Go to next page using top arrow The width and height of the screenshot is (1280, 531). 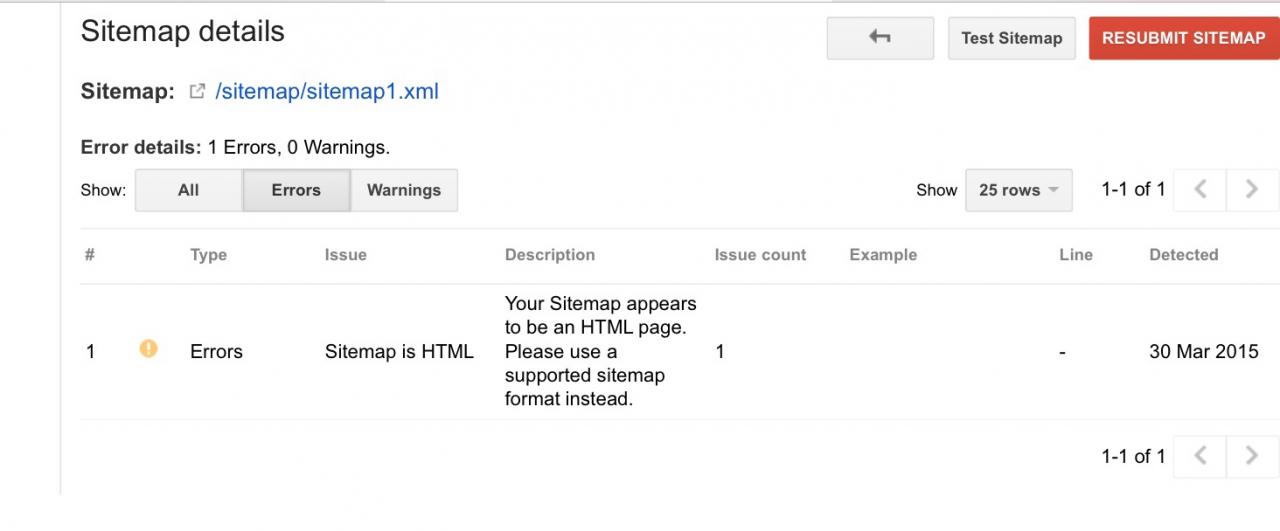point(1252,190)
